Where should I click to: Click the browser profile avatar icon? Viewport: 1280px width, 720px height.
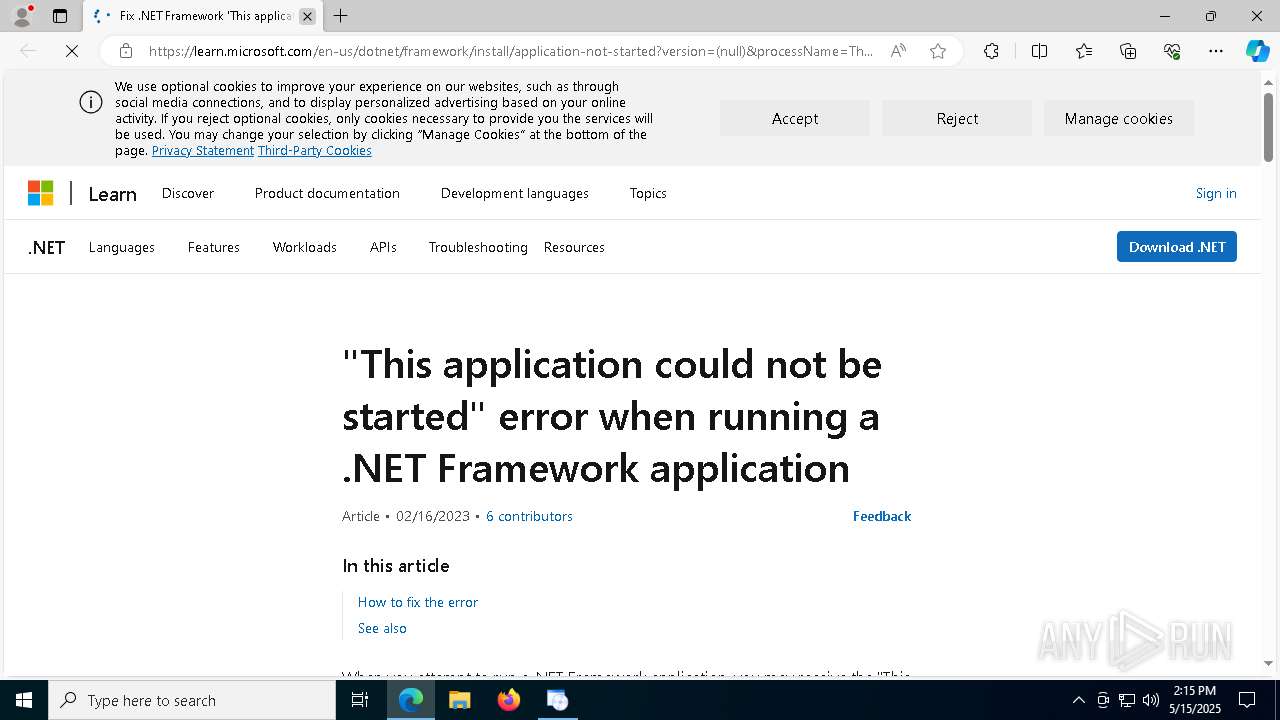[x=22, y=15]
